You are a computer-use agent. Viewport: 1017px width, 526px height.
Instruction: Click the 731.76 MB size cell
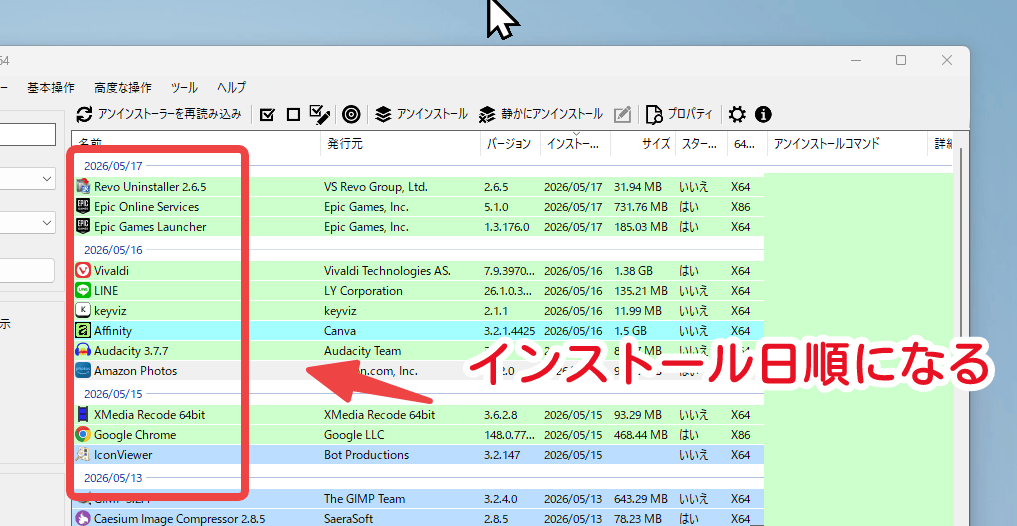click(x=641, y=207)
